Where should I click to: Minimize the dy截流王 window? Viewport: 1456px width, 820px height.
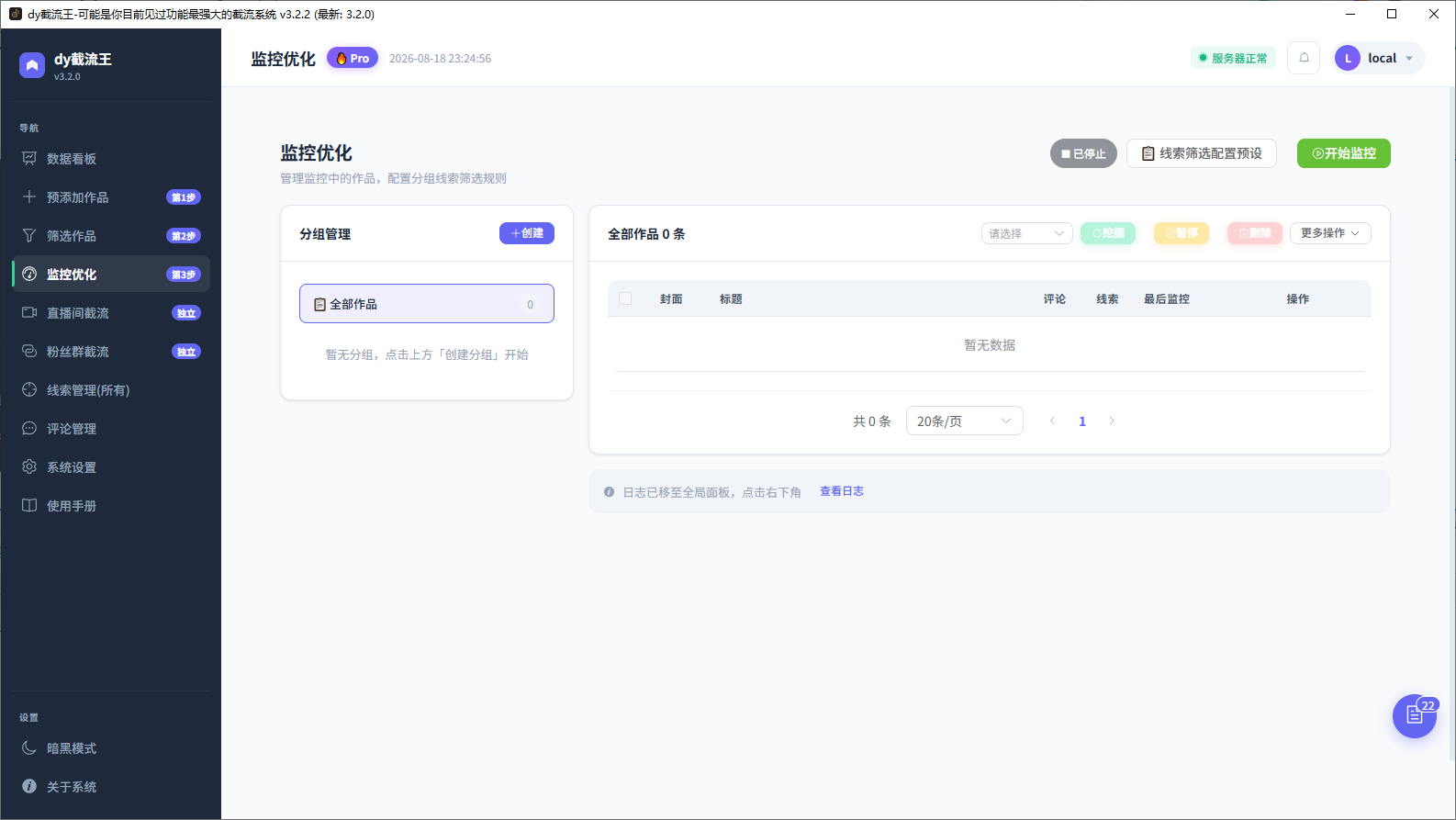1351,14
